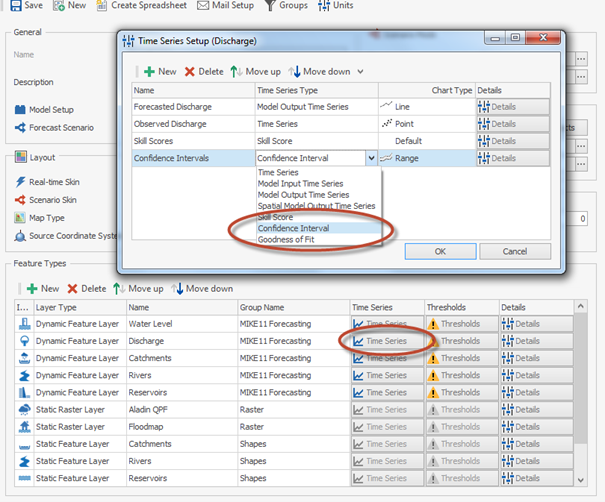This screenshot has width=605, height=502.
Task: Toggle the Time Series Type dropdown arrow
Action: pos(371,158)
